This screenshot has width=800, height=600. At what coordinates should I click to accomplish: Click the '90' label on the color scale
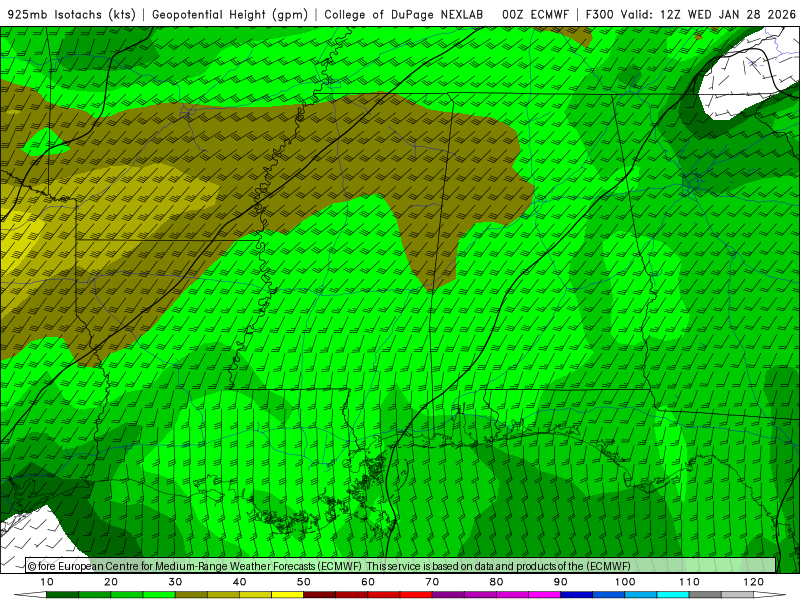pyautogui.click(x=561, y=582)
